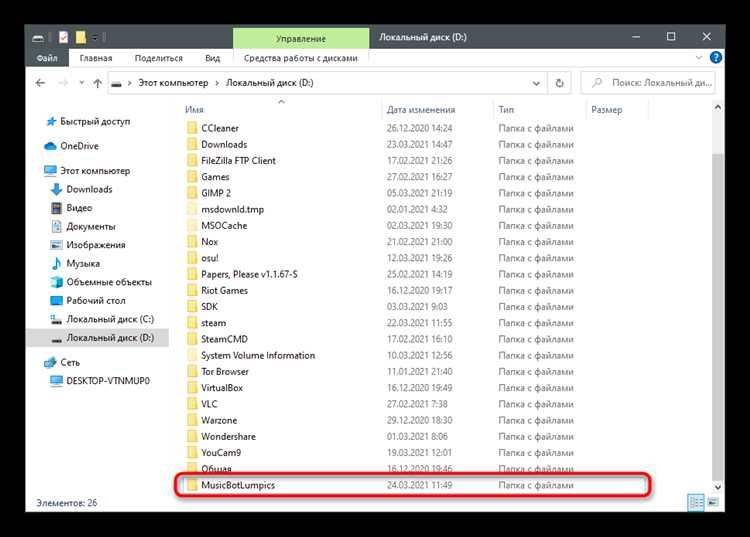Screen dimensions: 750x537
Task: Click 'Этот компьютер' breadcrumb segment
Action: [173, 83]
